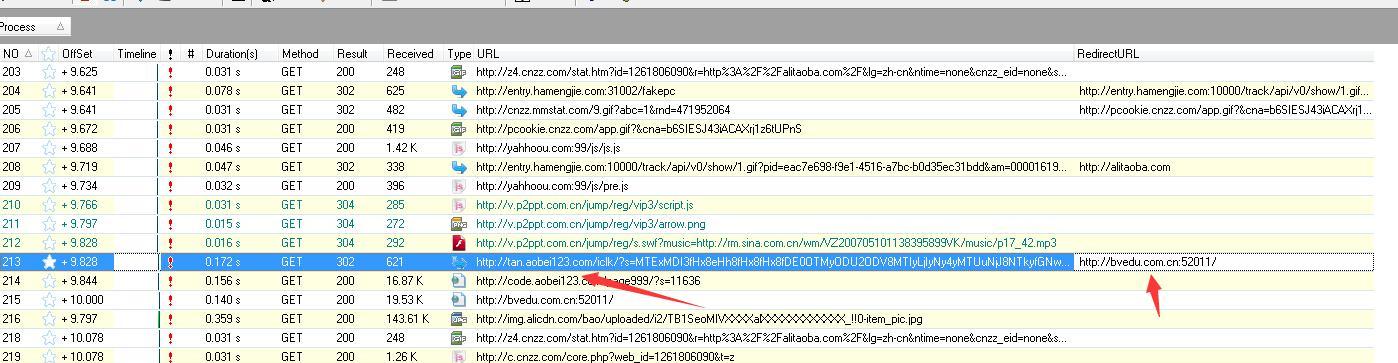Toggle bookmark star on row 215
This screenshot has width=1398, height=363.
[x=49, y=300]
